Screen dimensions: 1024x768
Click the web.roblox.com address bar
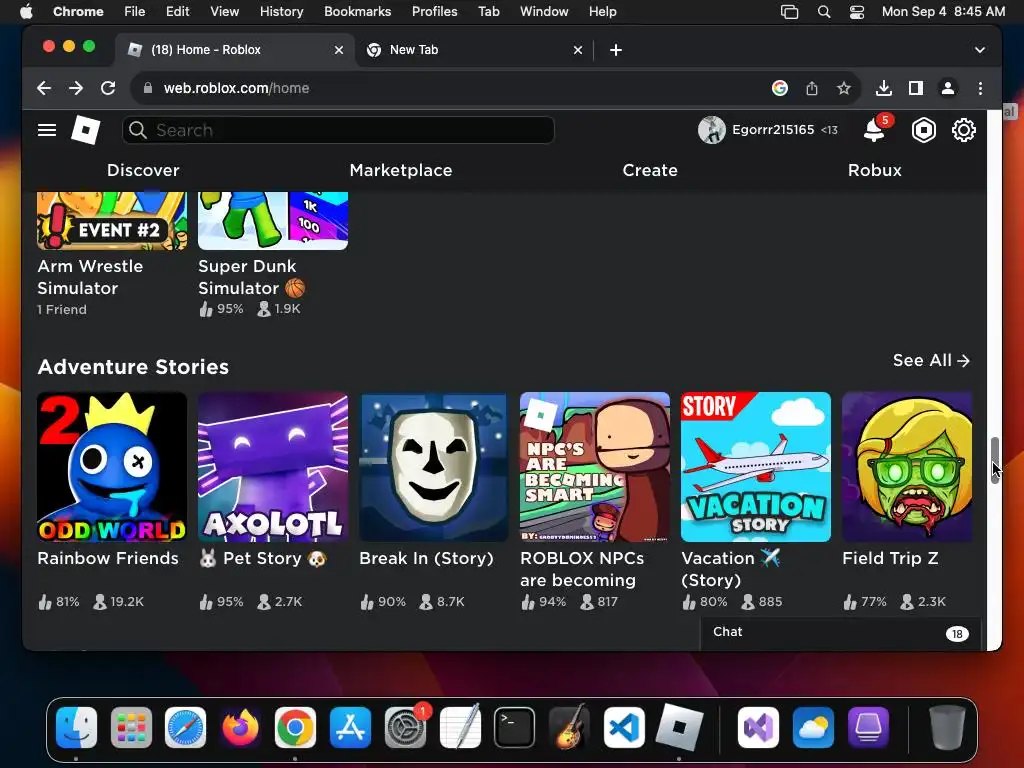click(x=451, y=88)
